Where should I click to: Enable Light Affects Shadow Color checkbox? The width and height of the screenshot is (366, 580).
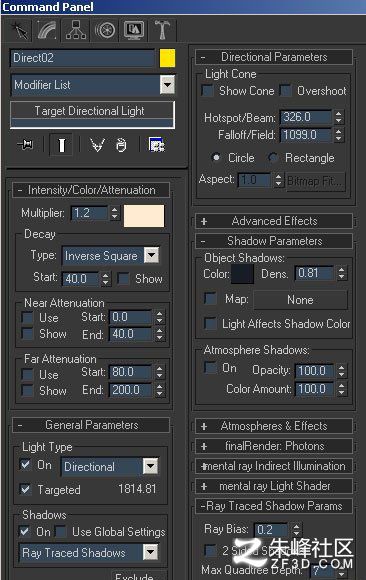[x=210, y=323]
